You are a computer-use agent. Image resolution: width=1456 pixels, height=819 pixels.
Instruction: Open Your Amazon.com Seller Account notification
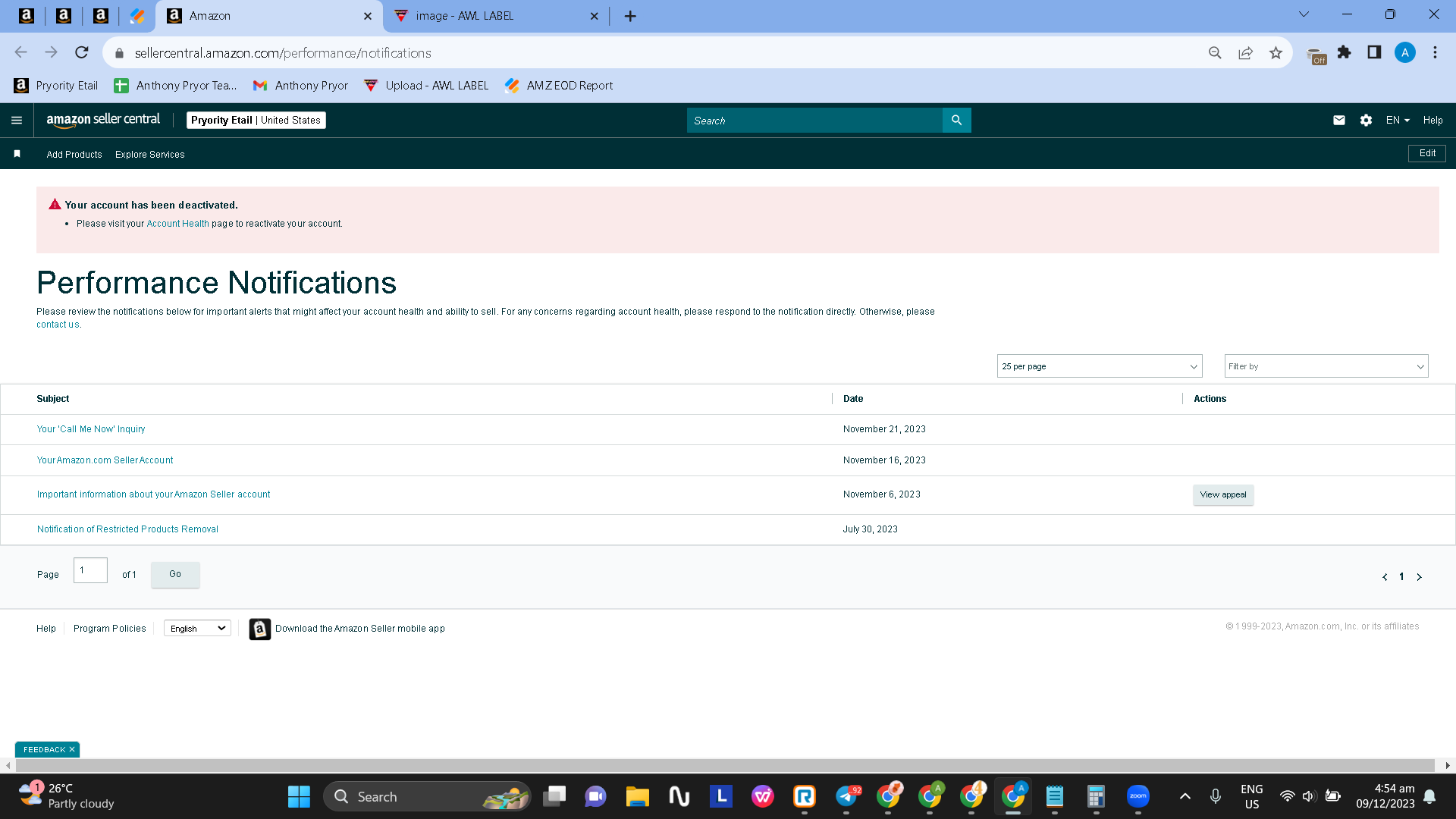[105, 460]
